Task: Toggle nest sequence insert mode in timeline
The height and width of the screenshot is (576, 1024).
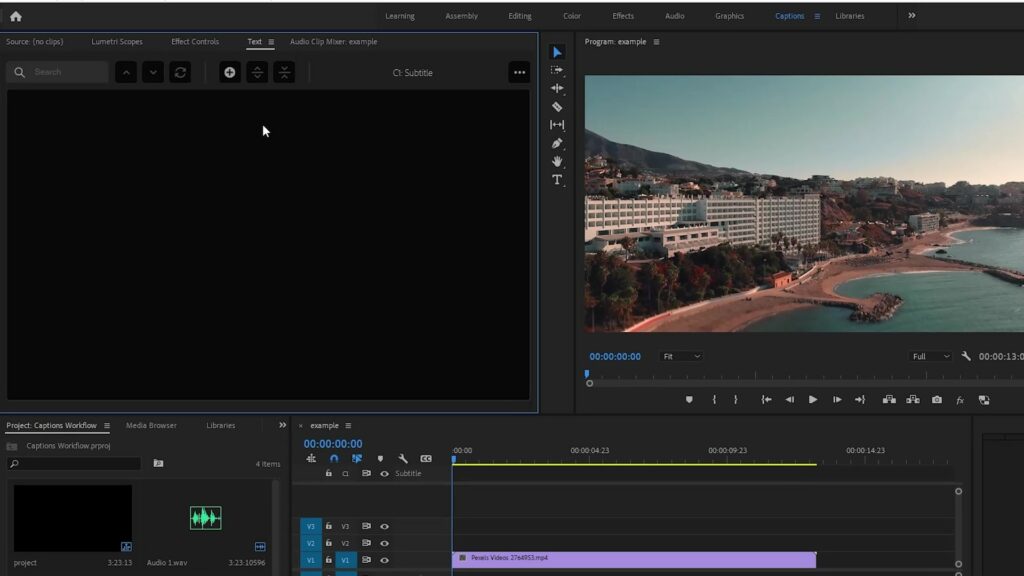Action: coord(311,459)
